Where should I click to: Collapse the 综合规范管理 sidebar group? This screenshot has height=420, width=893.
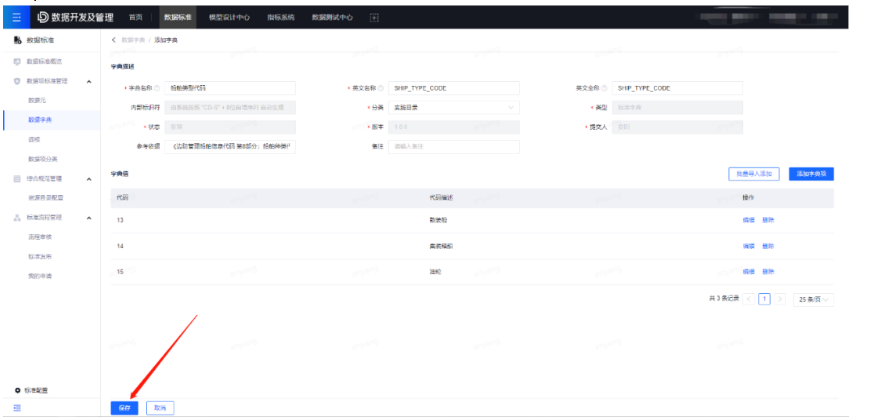pos(89,179)
